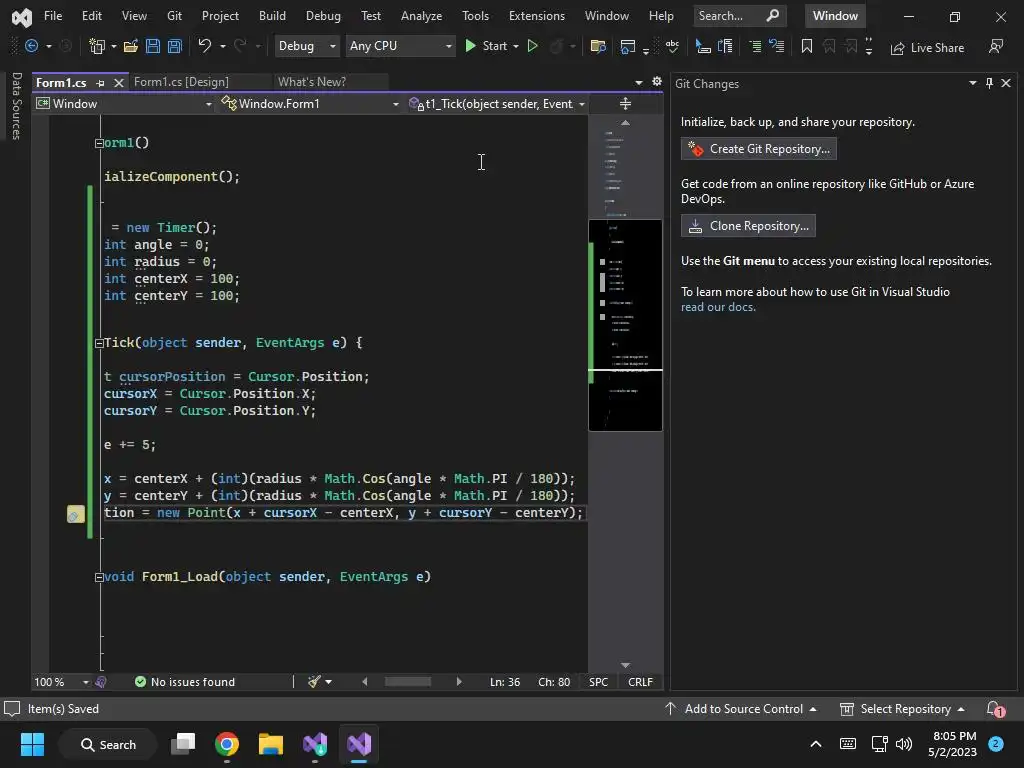
Task: Click the Undo arrow icon
Action: click(204, 46)
